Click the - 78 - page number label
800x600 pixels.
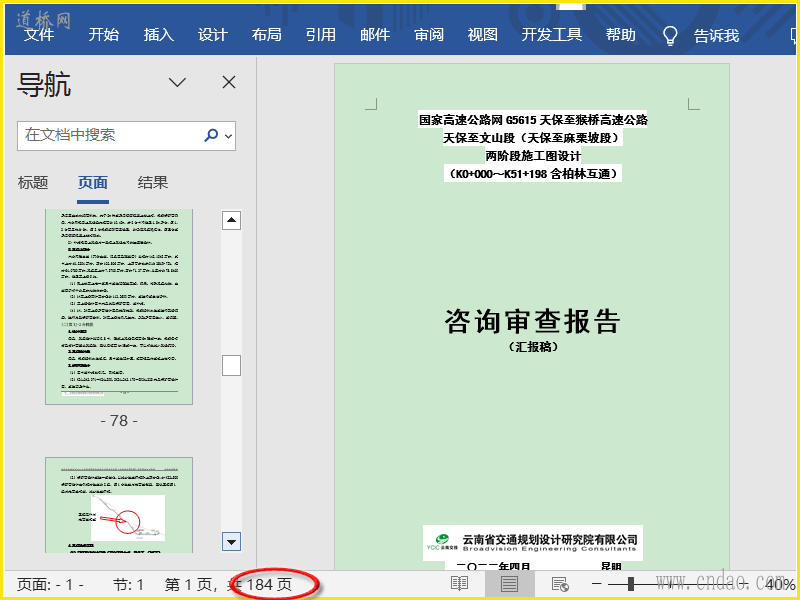119,421
